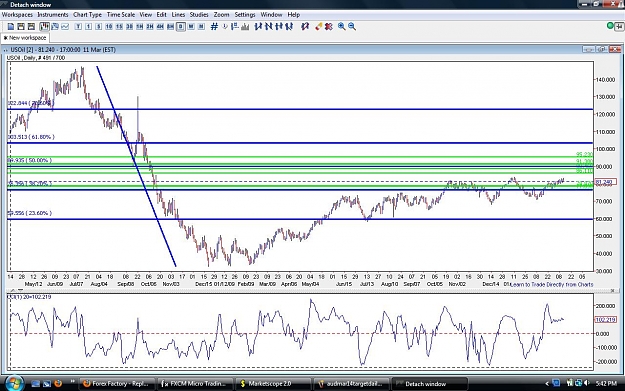Screen dimensions: 625x391
Task: Zoom in with the plus magnifier icon
Action: pos(342,27)
